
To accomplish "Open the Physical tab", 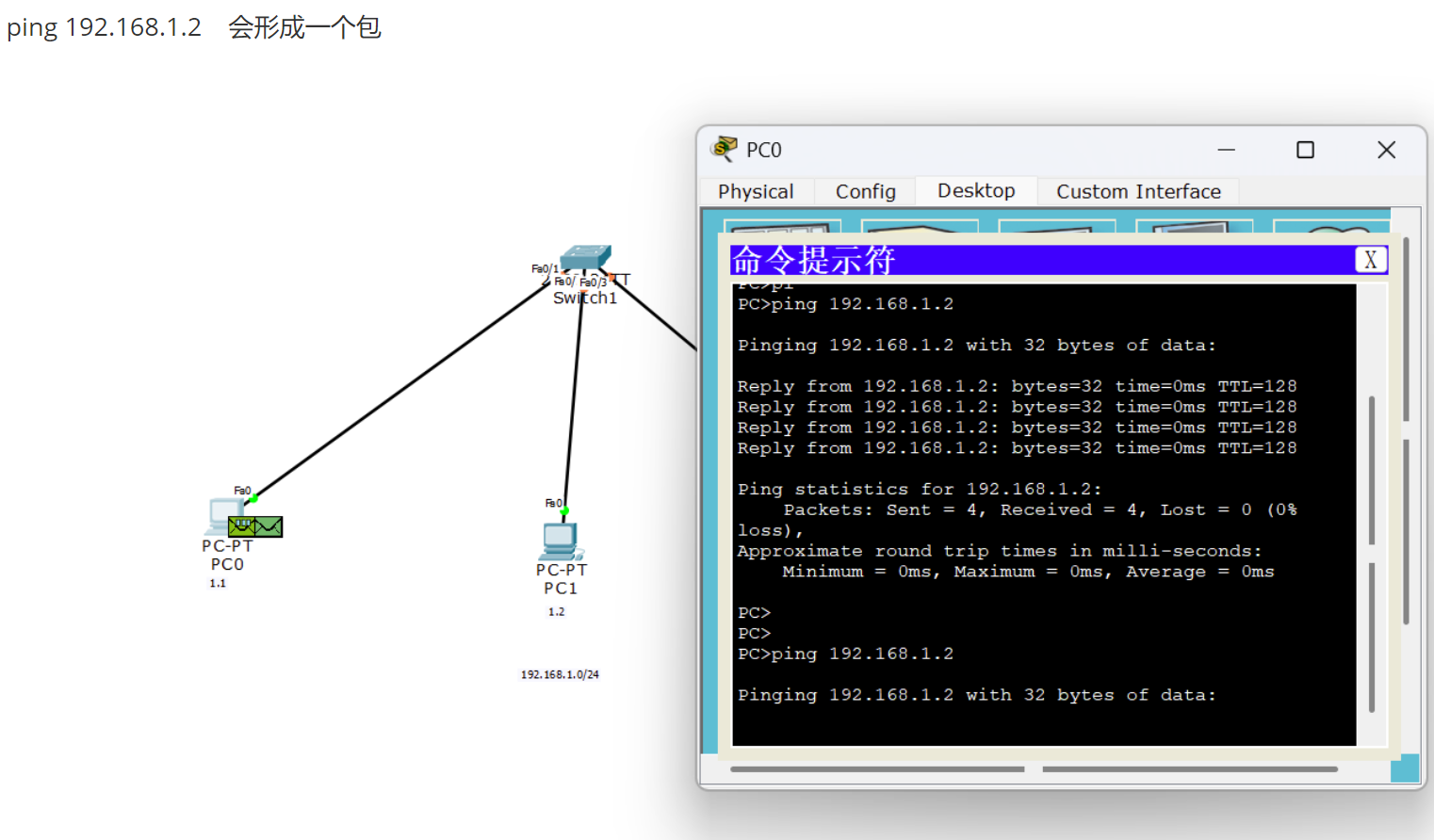I will (756, 191).
